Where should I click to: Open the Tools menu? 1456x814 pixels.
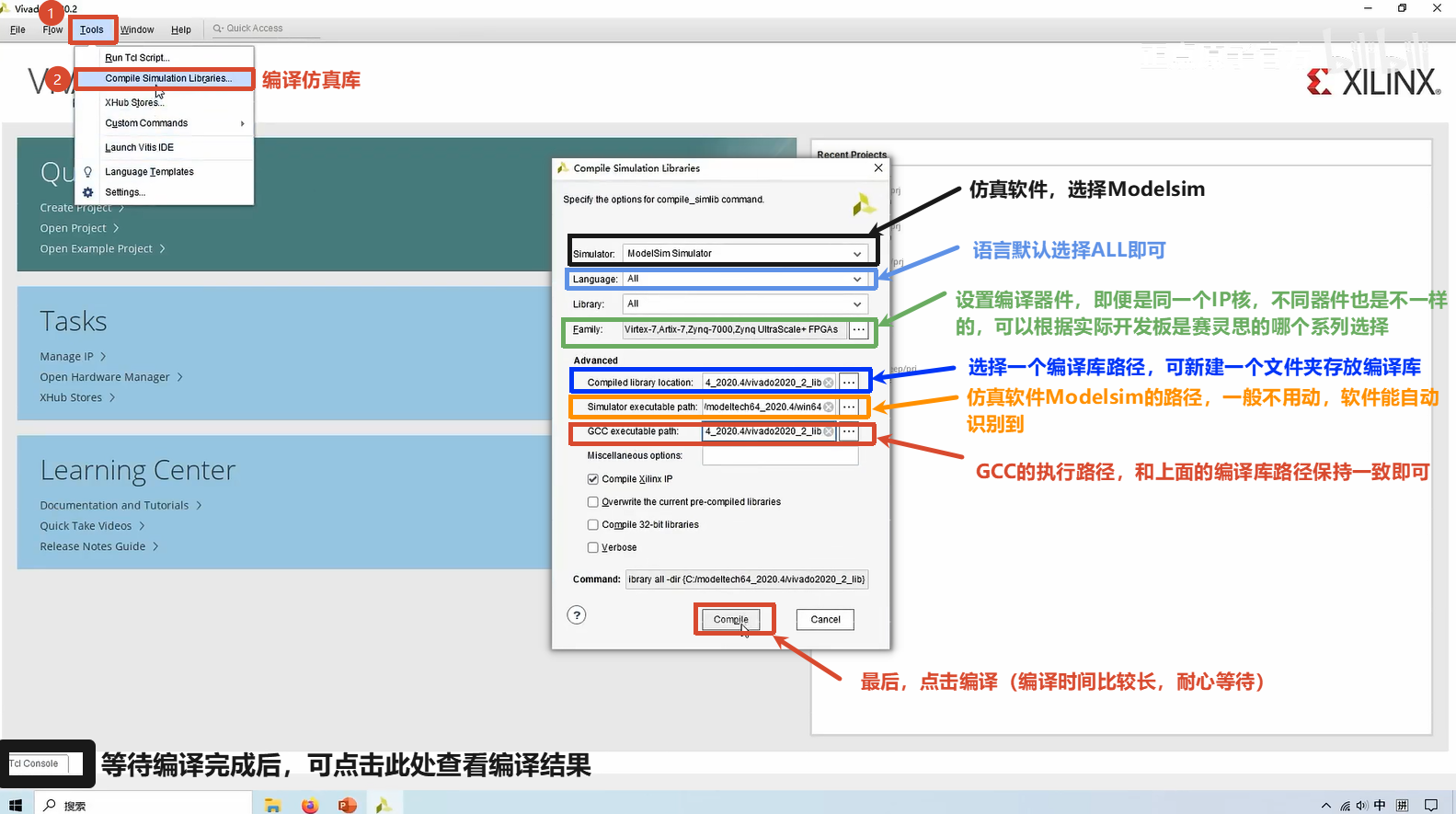coord(91,29)
